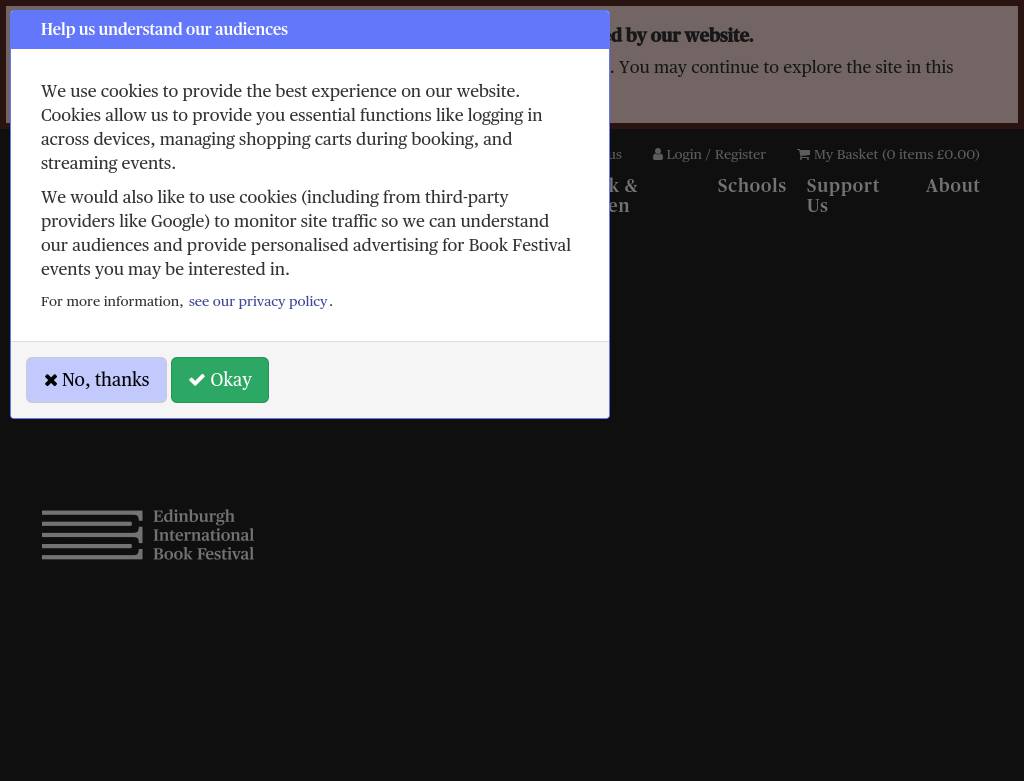
Task: Click the Edinburgh International Book Festival logo text
Action: [203, 535]
